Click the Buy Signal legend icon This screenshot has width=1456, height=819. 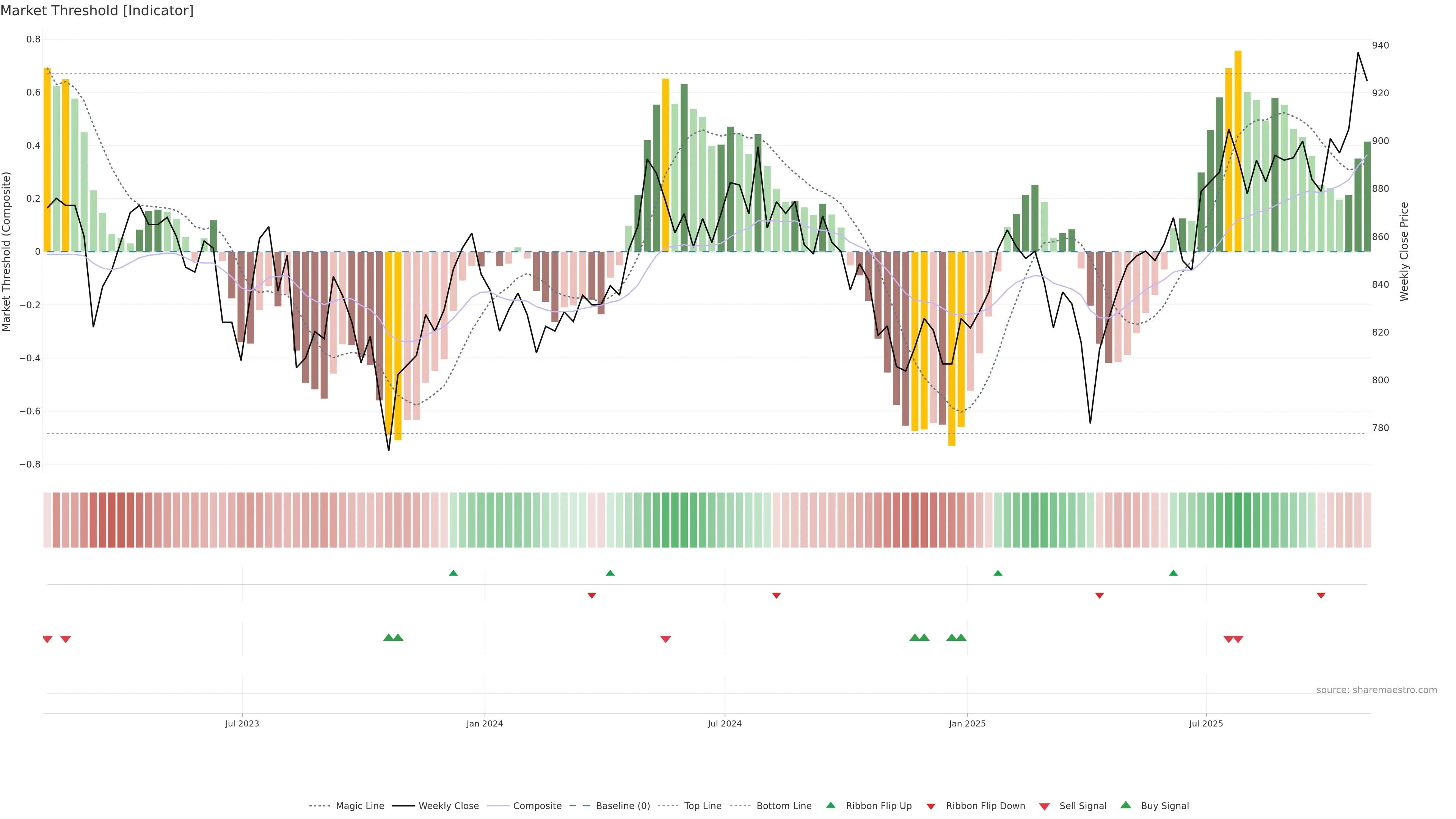pyautogui.click(x=1126, y=805)
